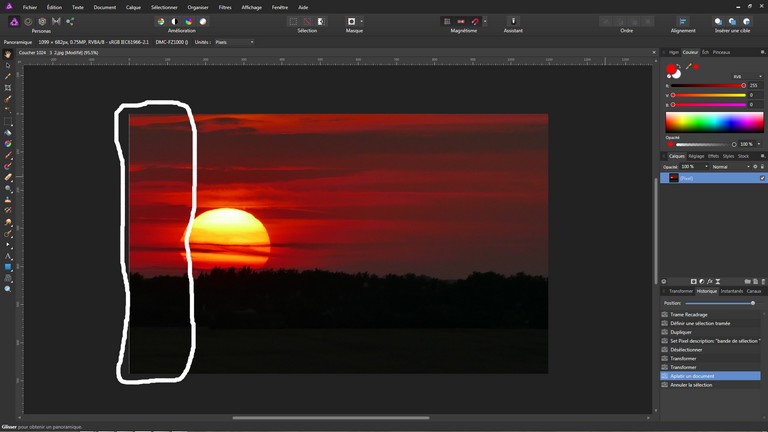Select the Paint Brush tool
The image size is (768, 432).
8,155
